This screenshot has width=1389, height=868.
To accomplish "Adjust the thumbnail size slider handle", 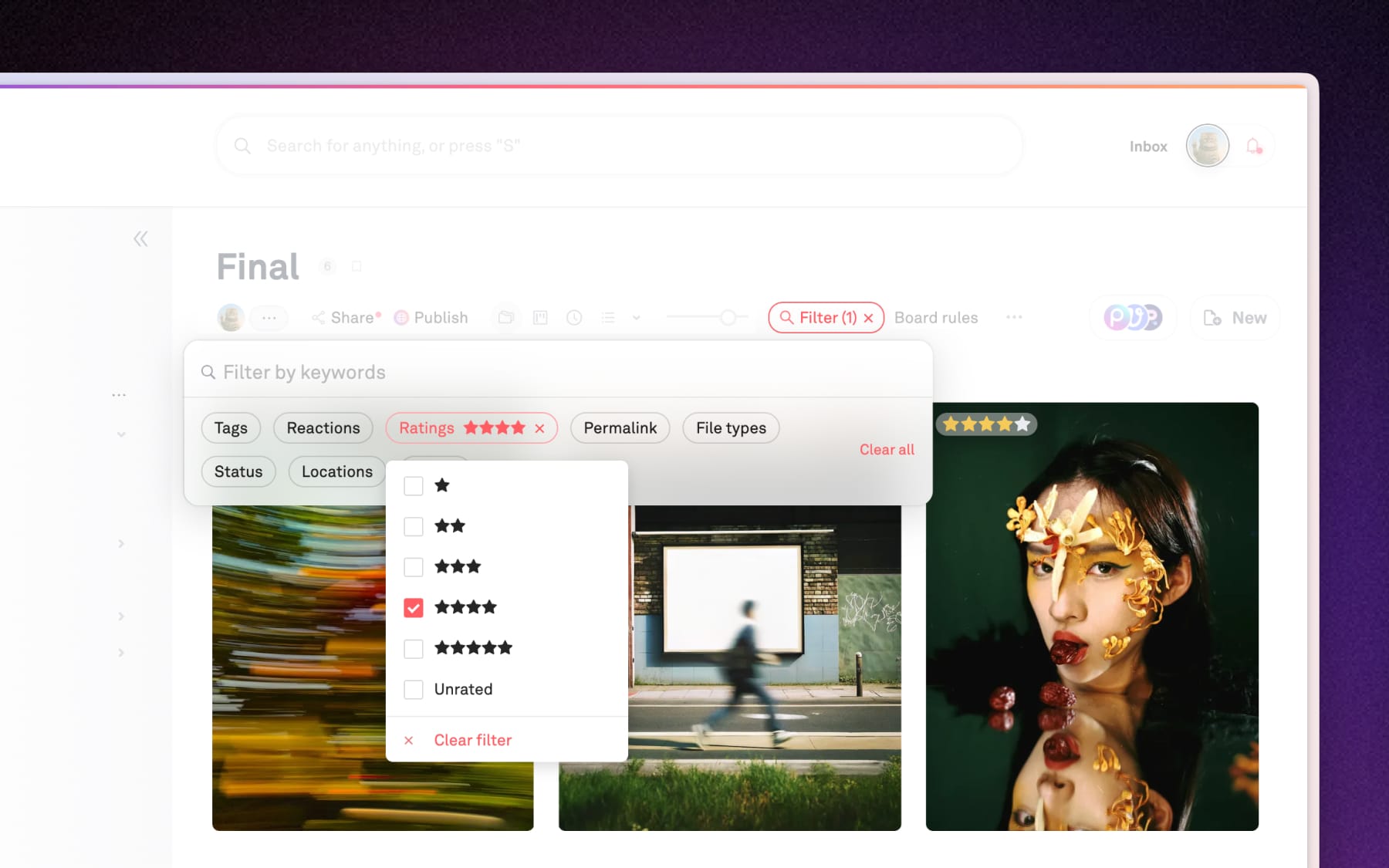I will [728, 317].
